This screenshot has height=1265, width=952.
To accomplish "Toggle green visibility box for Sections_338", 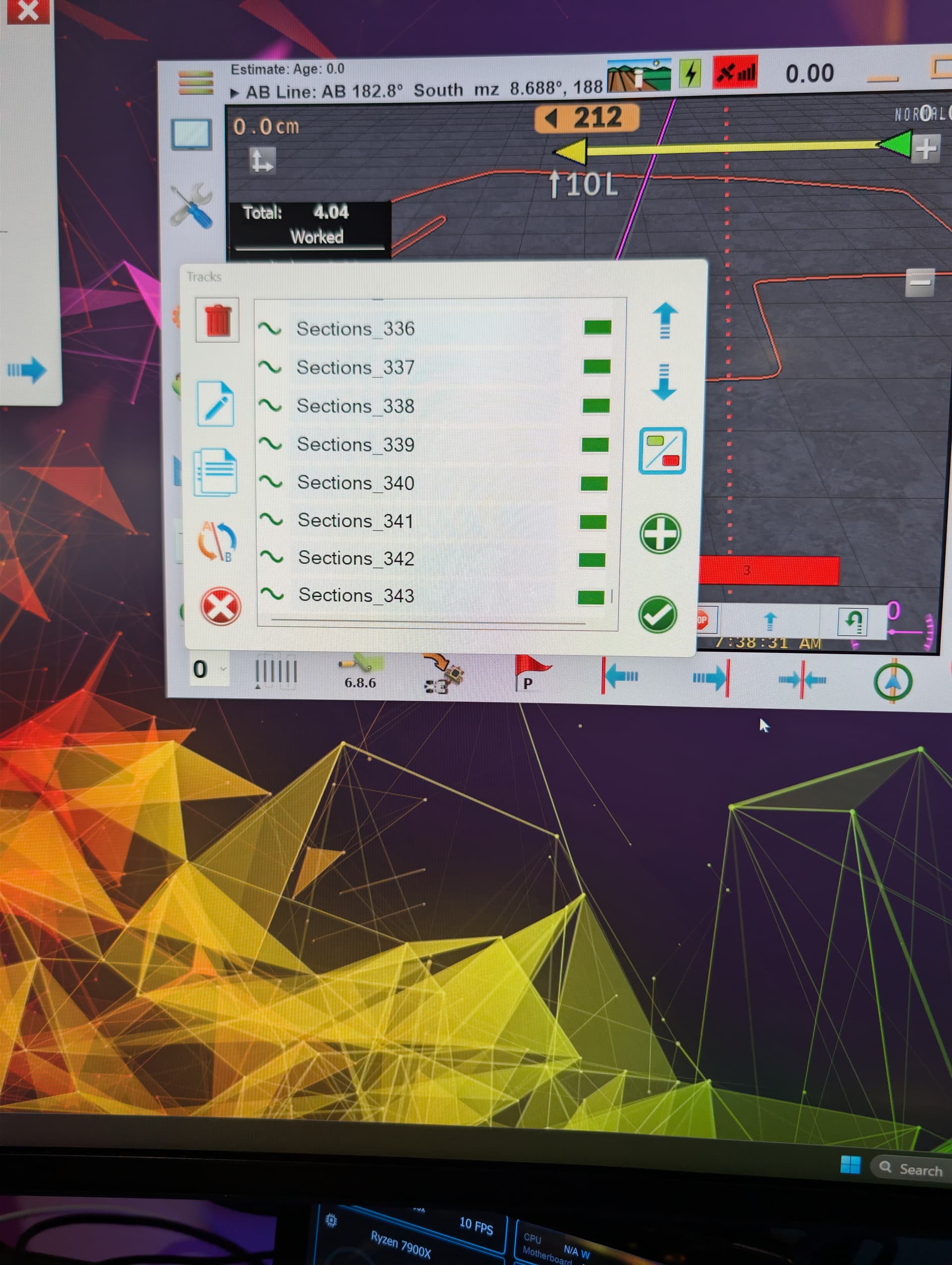I will (x=596, y=405).
